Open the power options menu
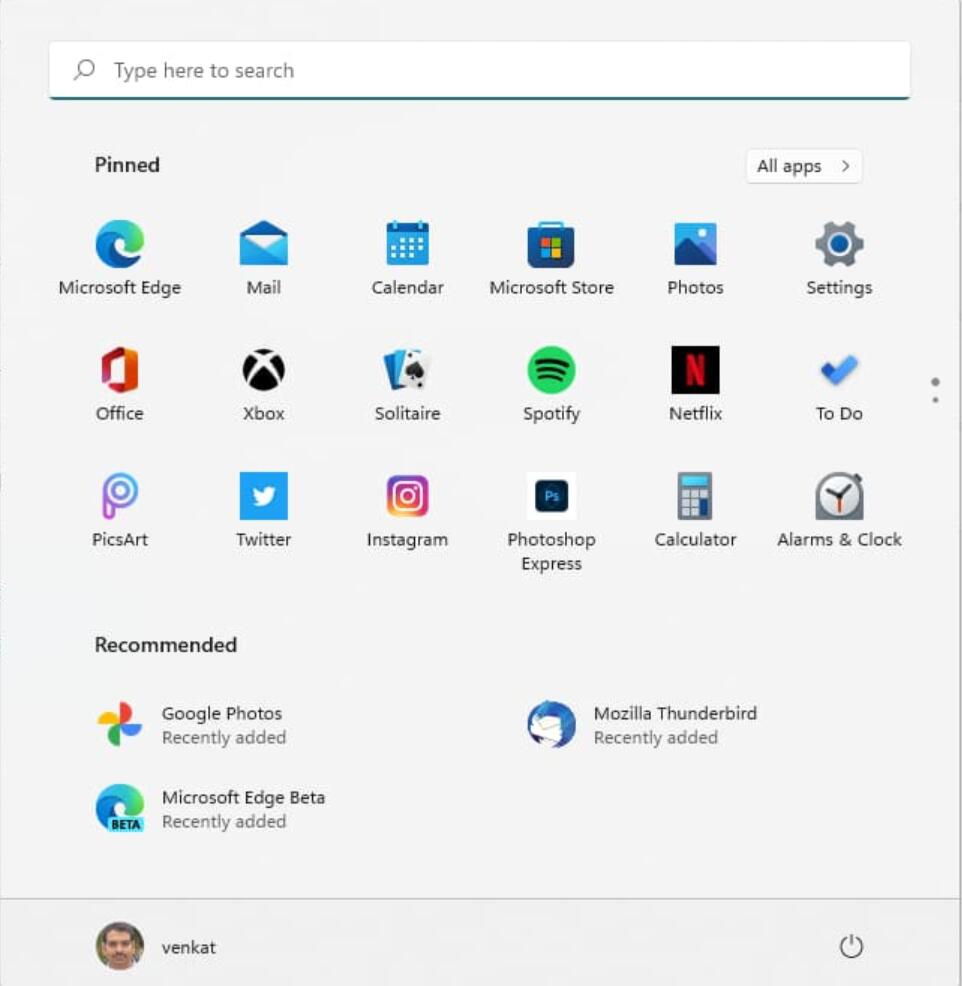 (849, 944)
